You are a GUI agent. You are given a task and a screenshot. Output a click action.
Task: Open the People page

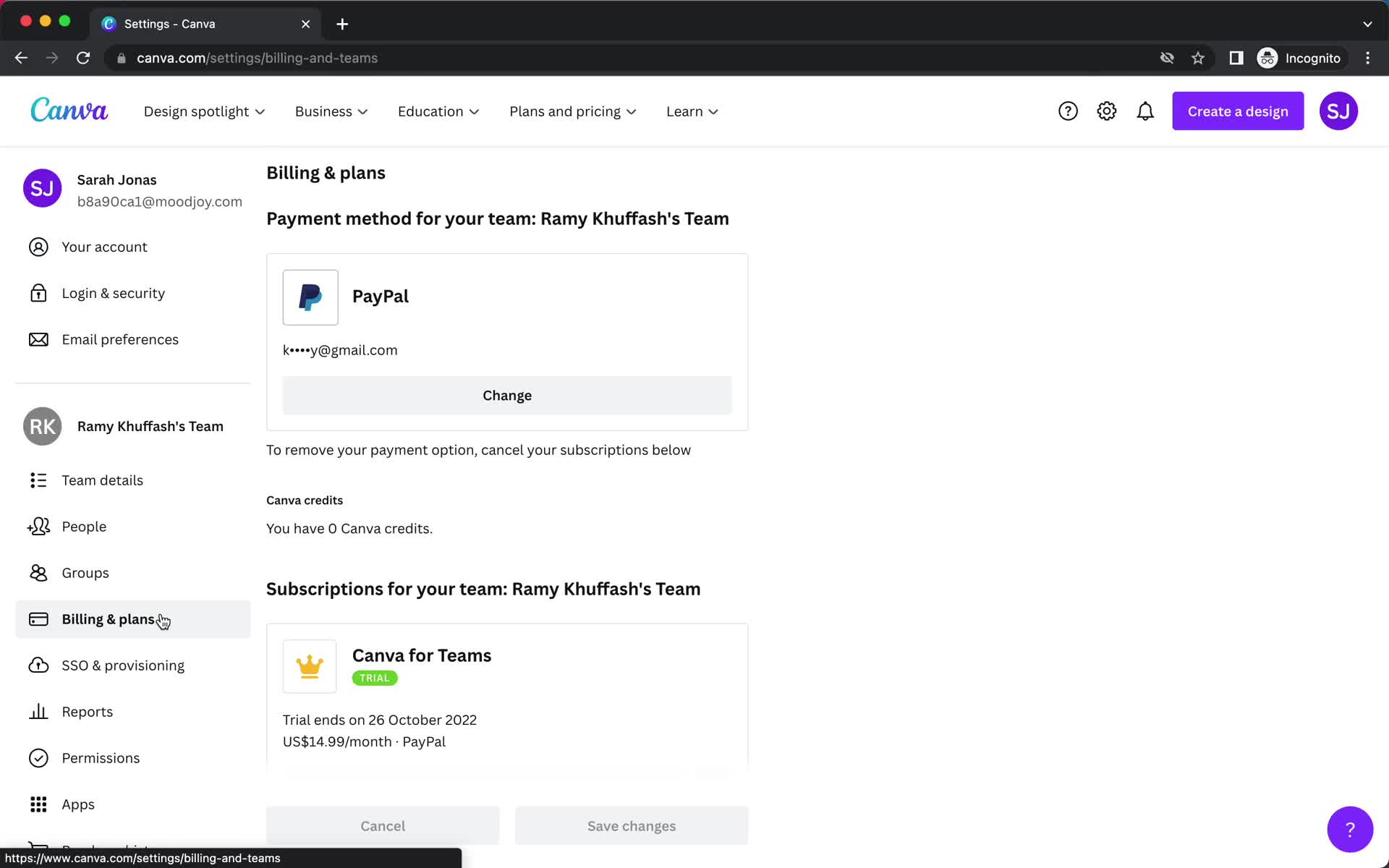tap(133, 527)
